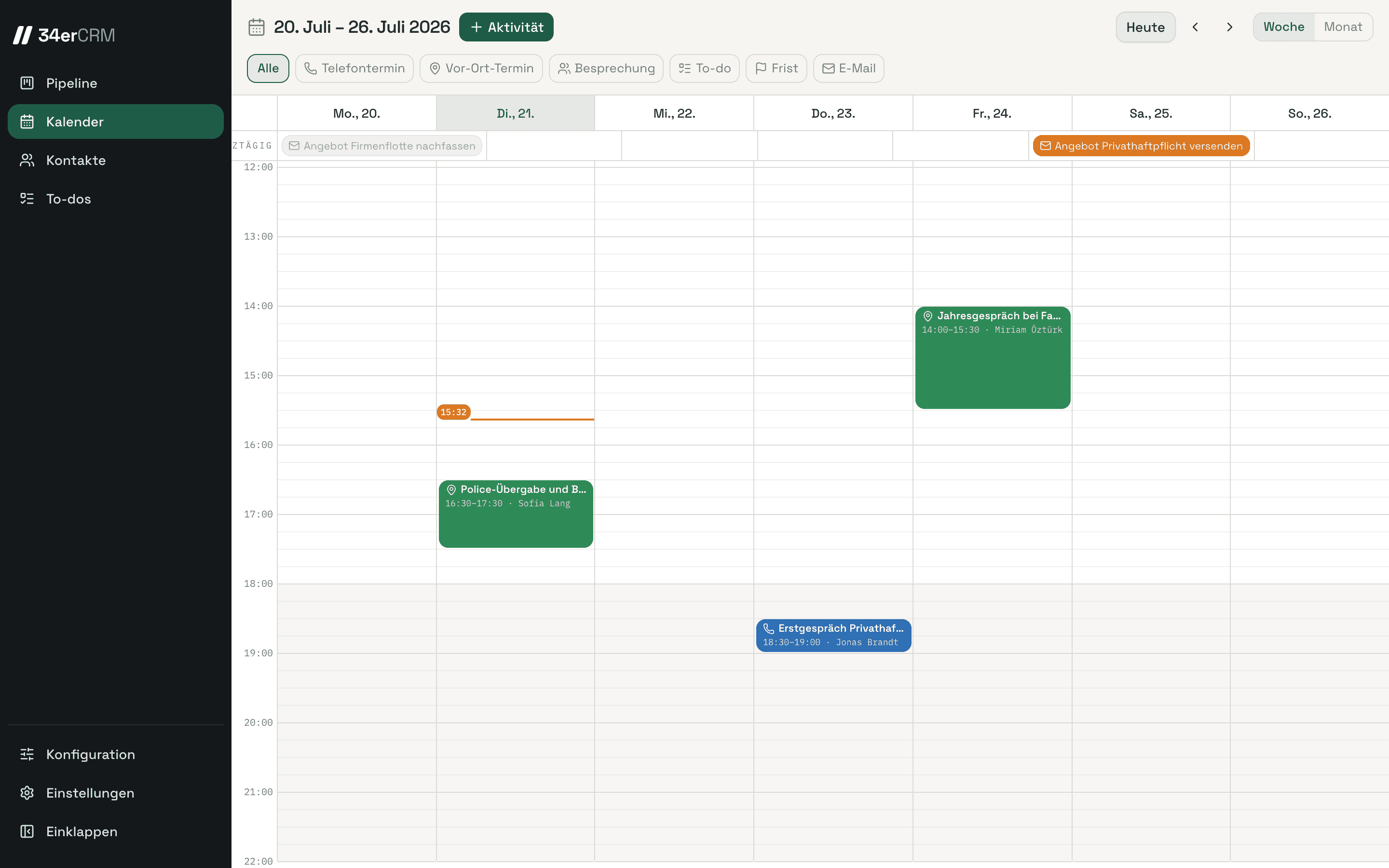Open the Erstgespräch call with Jonas Brandt
Viewport: 1389px width, 868px height.
tap(833, 635)
